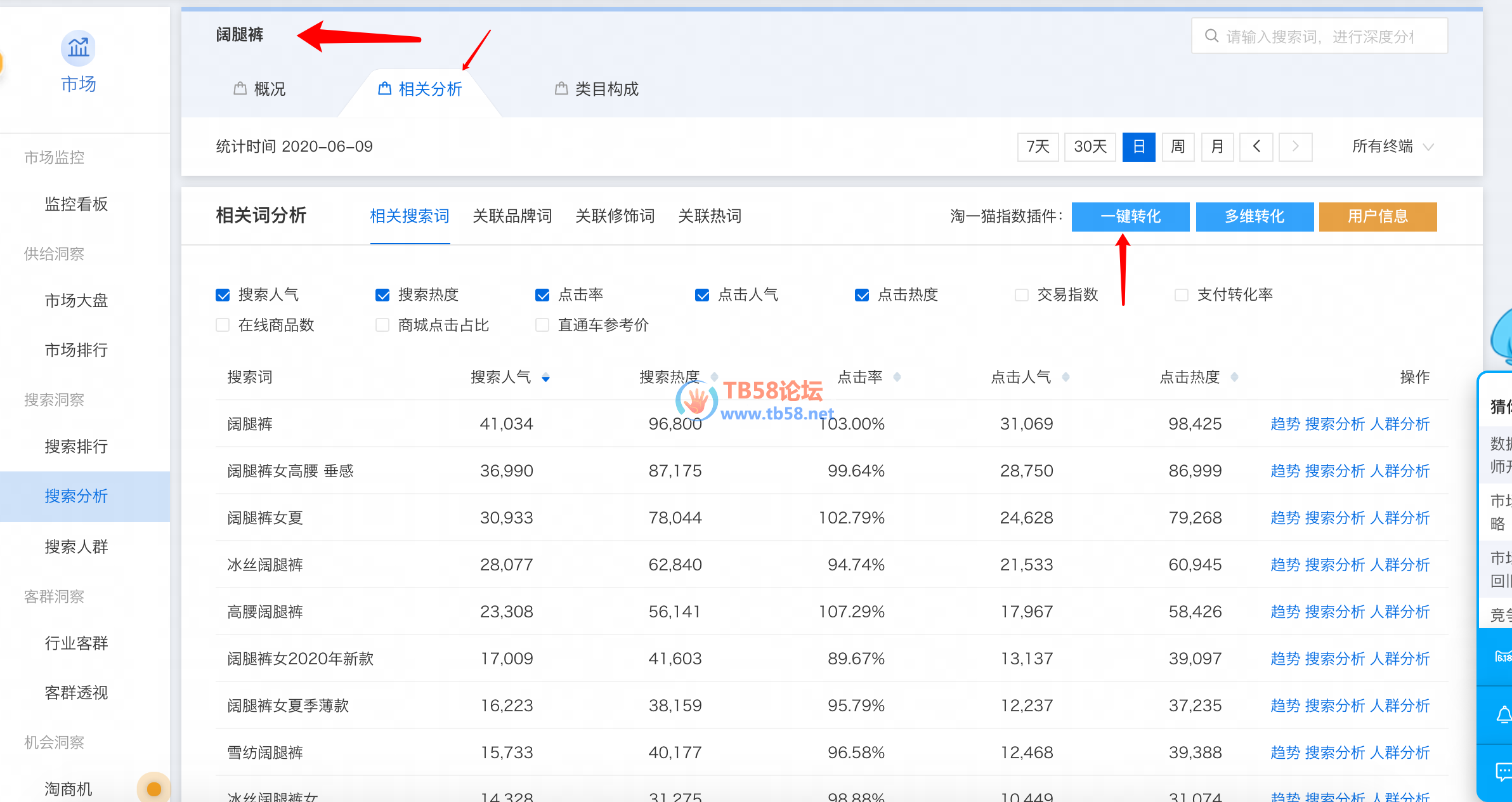This screenshot has width=1512, height=802.
Task: Enable the 直通车参考价 checkbox
Action: tap(542, 325)
